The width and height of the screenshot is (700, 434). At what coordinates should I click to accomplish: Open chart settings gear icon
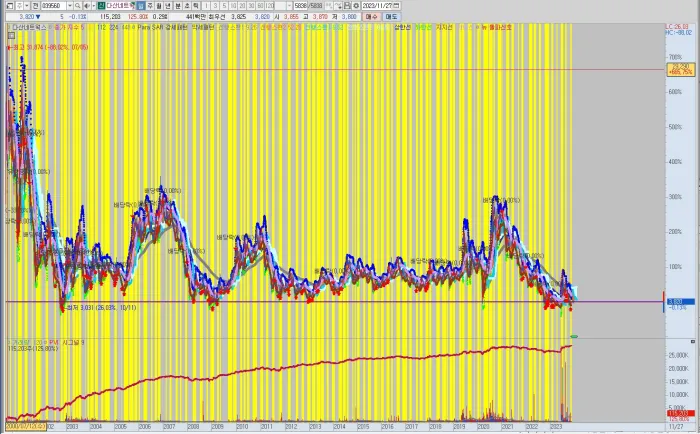[356, 6]
